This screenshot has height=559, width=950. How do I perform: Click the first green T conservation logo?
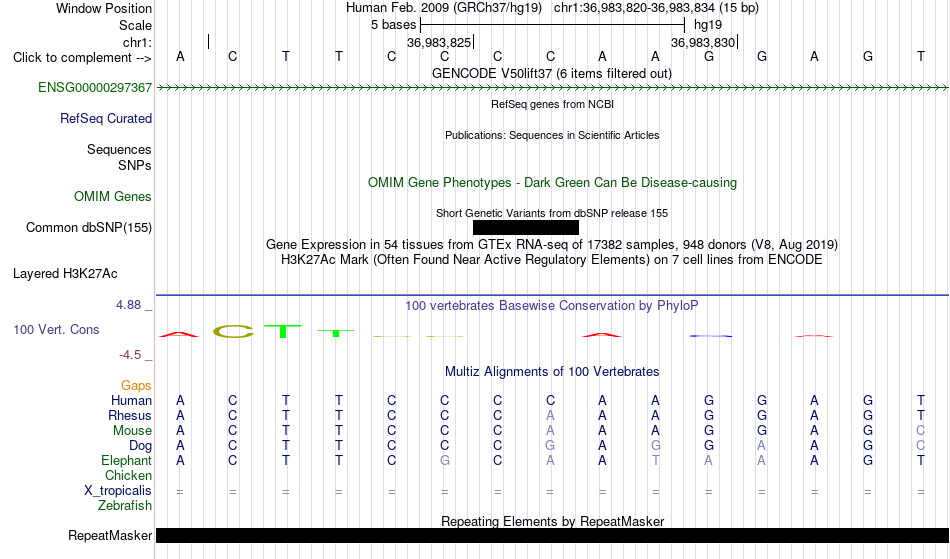[x=283, y=331]
